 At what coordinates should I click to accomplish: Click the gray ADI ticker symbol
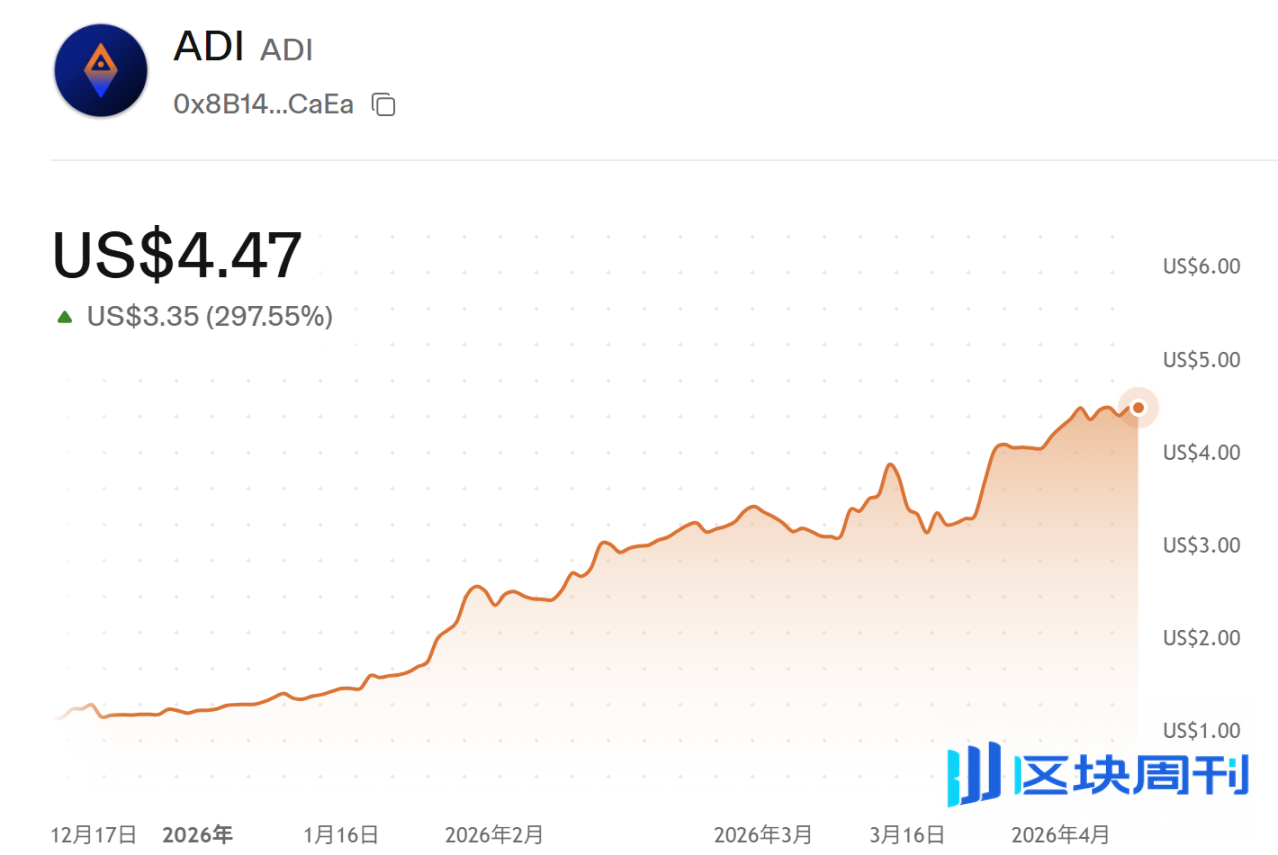coord(286,50)
